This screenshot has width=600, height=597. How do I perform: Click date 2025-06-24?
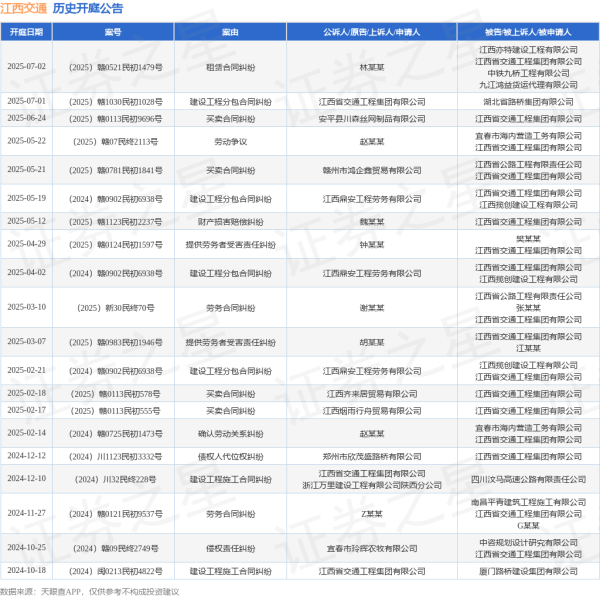[26, 118]
